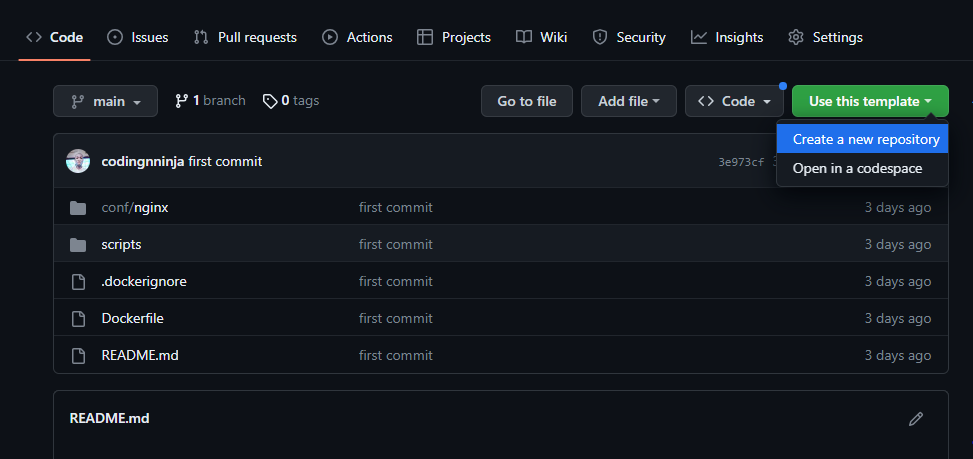Screen dimensions: 973x459
Task: Click the codingnninja avatar image
Action: click(x=78, y=161)
